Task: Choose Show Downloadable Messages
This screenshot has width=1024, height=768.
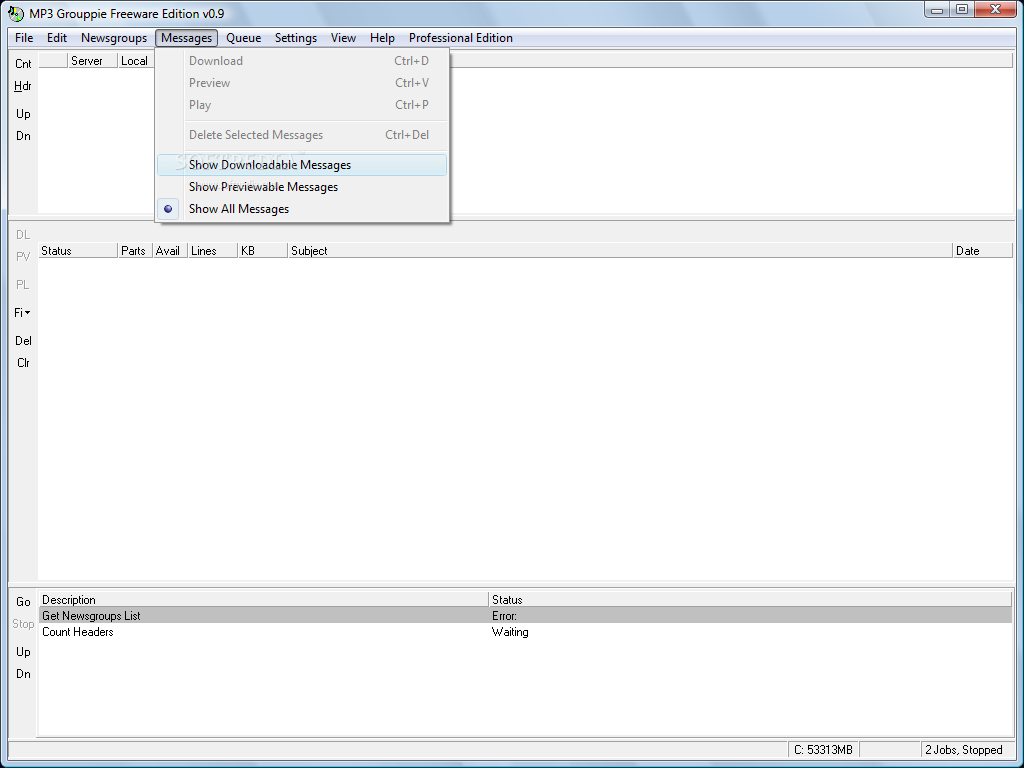Action: pyautogui.click(x=302, y=165)
